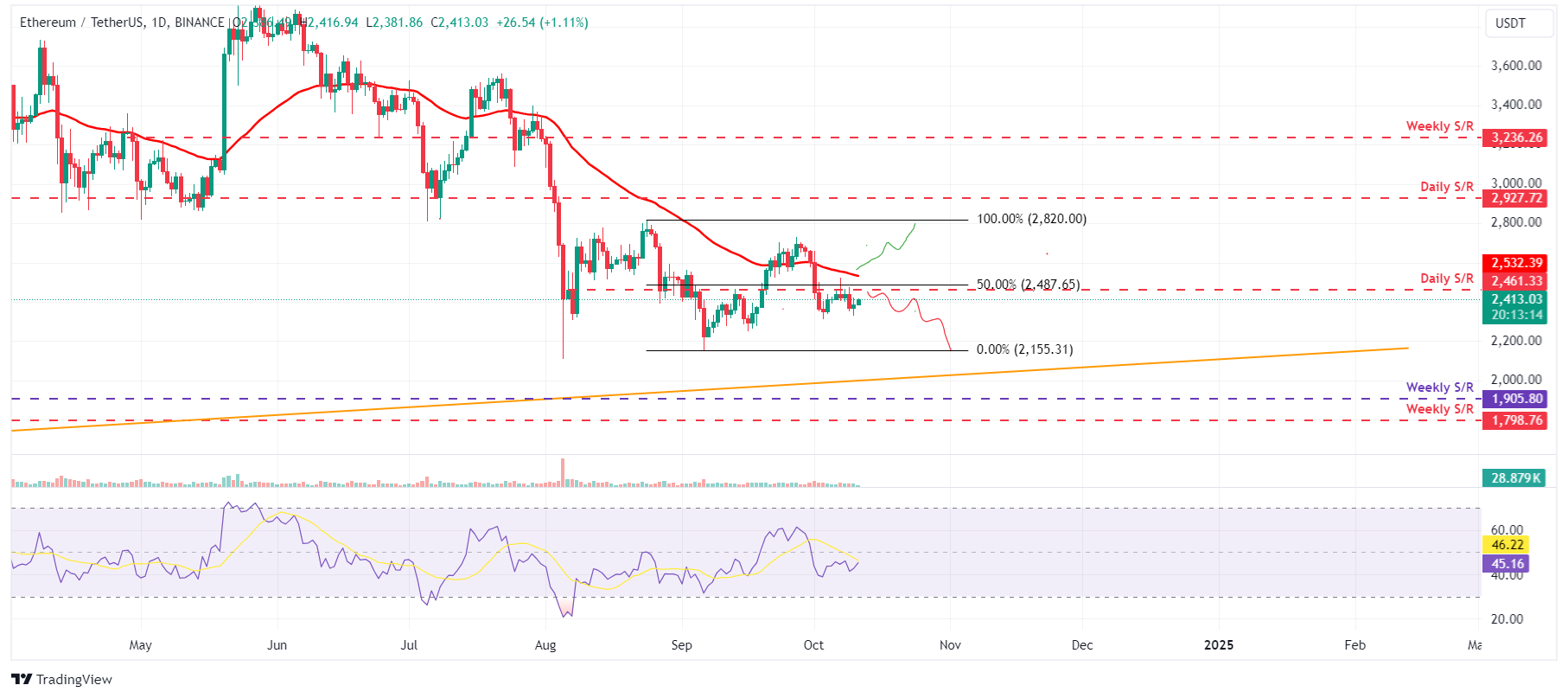This screenshot has width=1568, height=698.
Task: Click the 3,600.00 price axis label
Action: [x=1516, y=66]
